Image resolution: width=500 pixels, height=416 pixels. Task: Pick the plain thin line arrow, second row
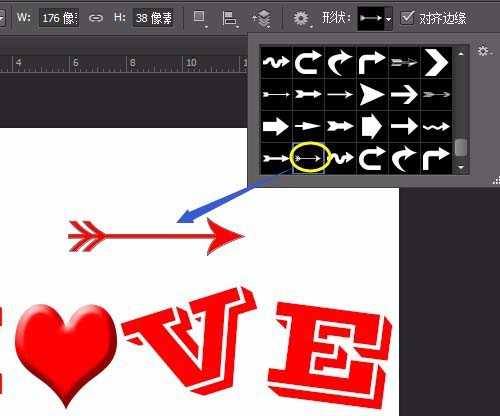(340, 95)
